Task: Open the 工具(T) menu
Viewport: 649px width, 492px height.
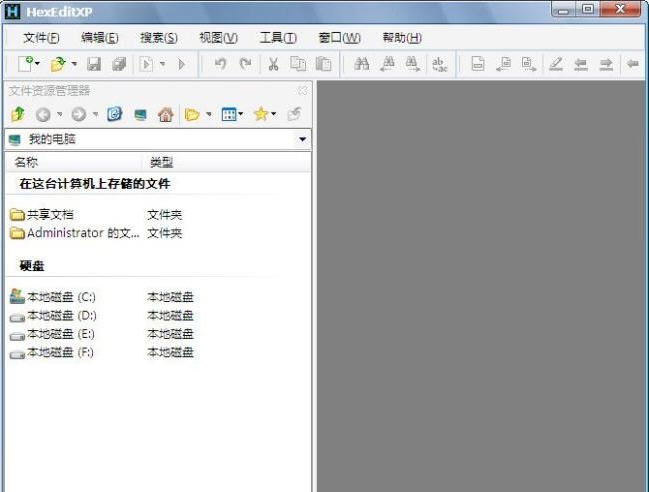Action: [x=278, y=38]
